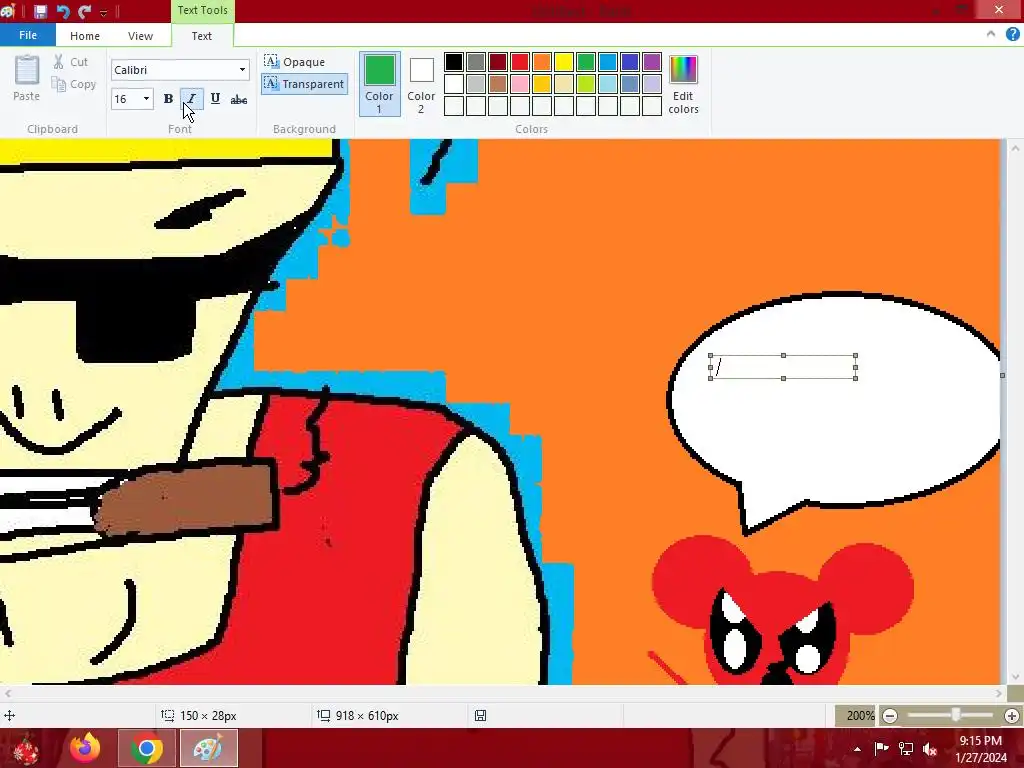
Task: Toggle Bold formatting
Action: pyautogui.click(x=168, y=99)
